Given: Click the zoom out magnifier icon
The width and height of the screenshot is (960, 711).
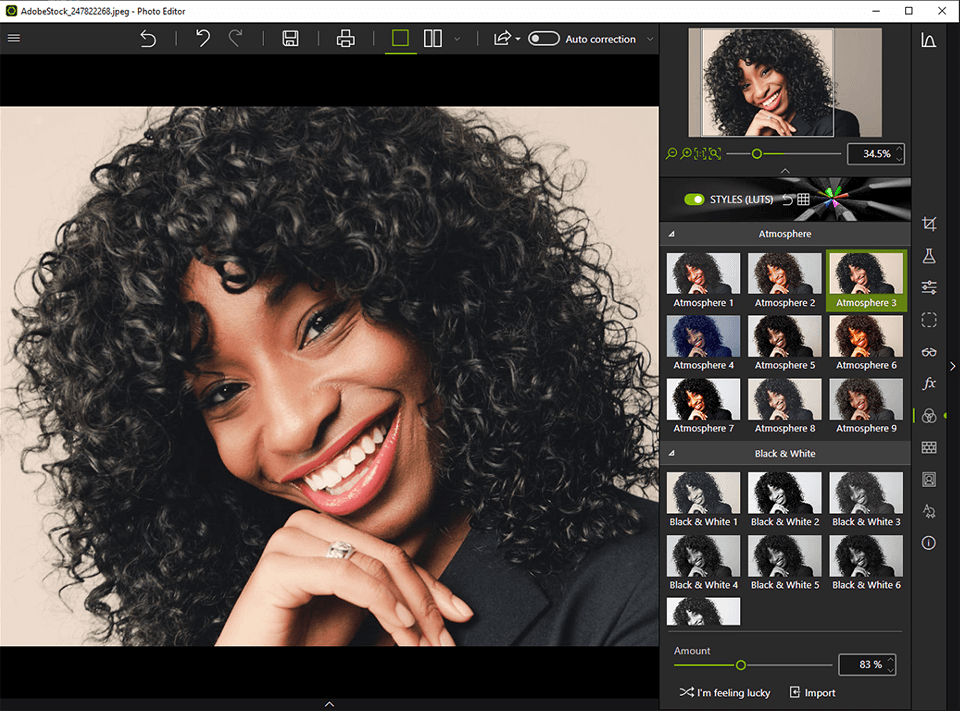Looking at the screenshot, I should [672, 154].
